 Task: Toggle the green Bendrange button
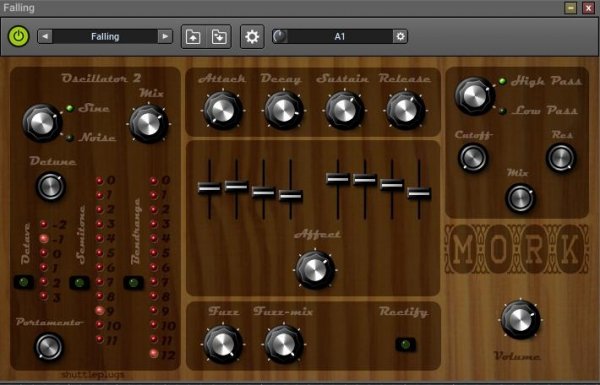[x=134, y=283]
